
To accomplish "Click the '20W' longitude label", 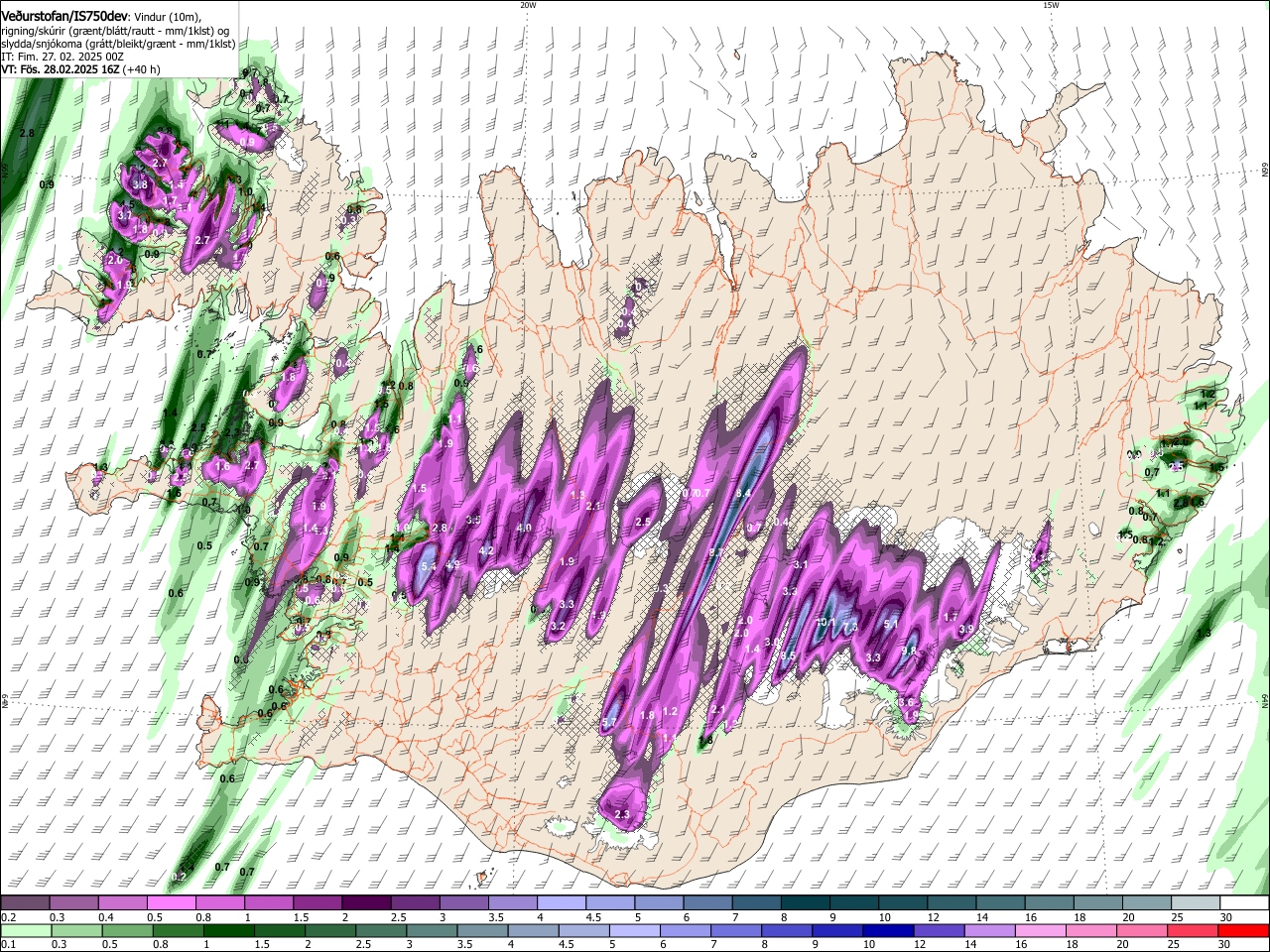I will (x=528, y=5).
